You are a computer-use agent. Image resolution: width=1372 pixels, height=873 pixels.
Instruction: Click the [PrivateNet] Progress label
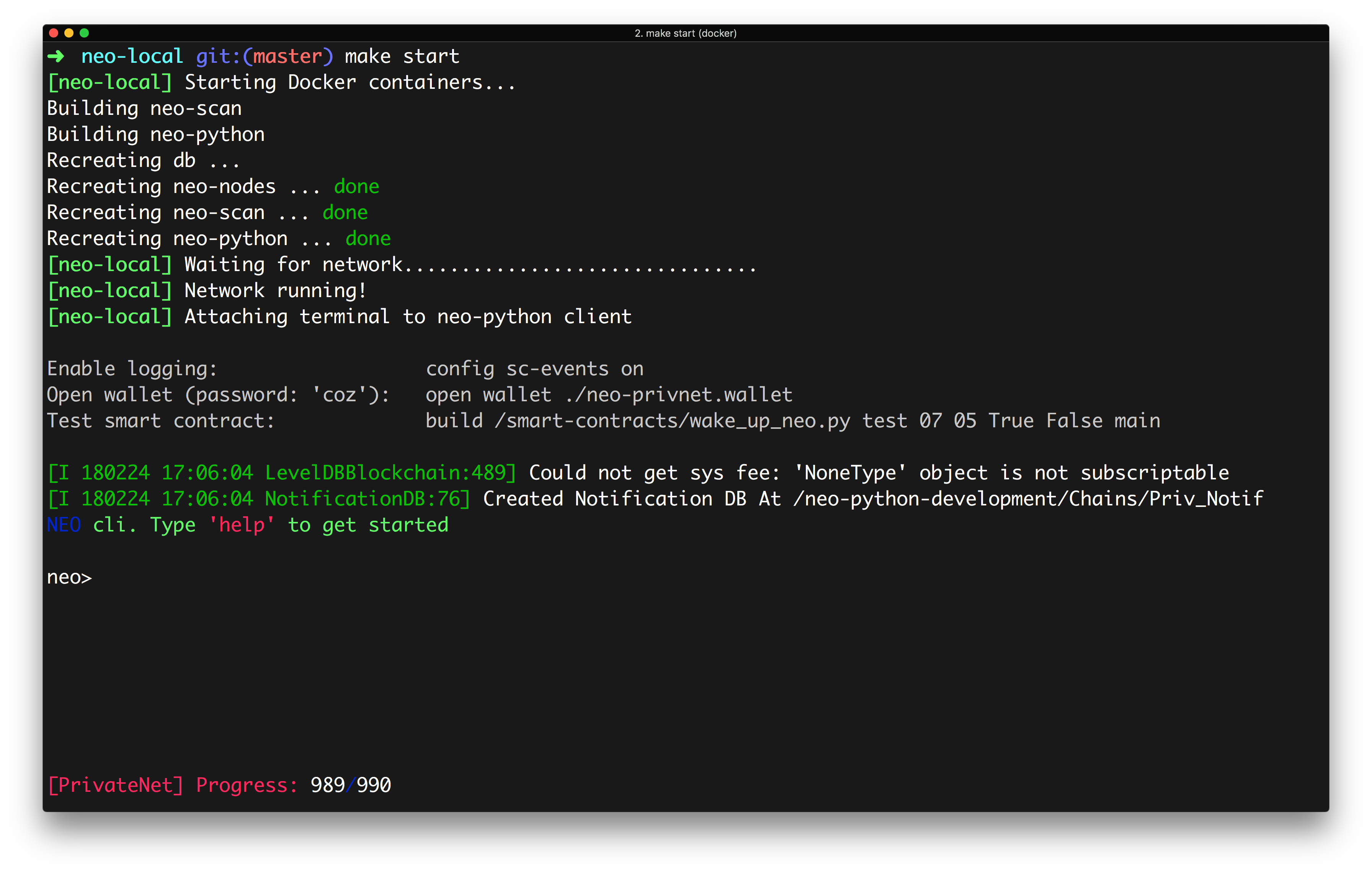coord(173,785)
